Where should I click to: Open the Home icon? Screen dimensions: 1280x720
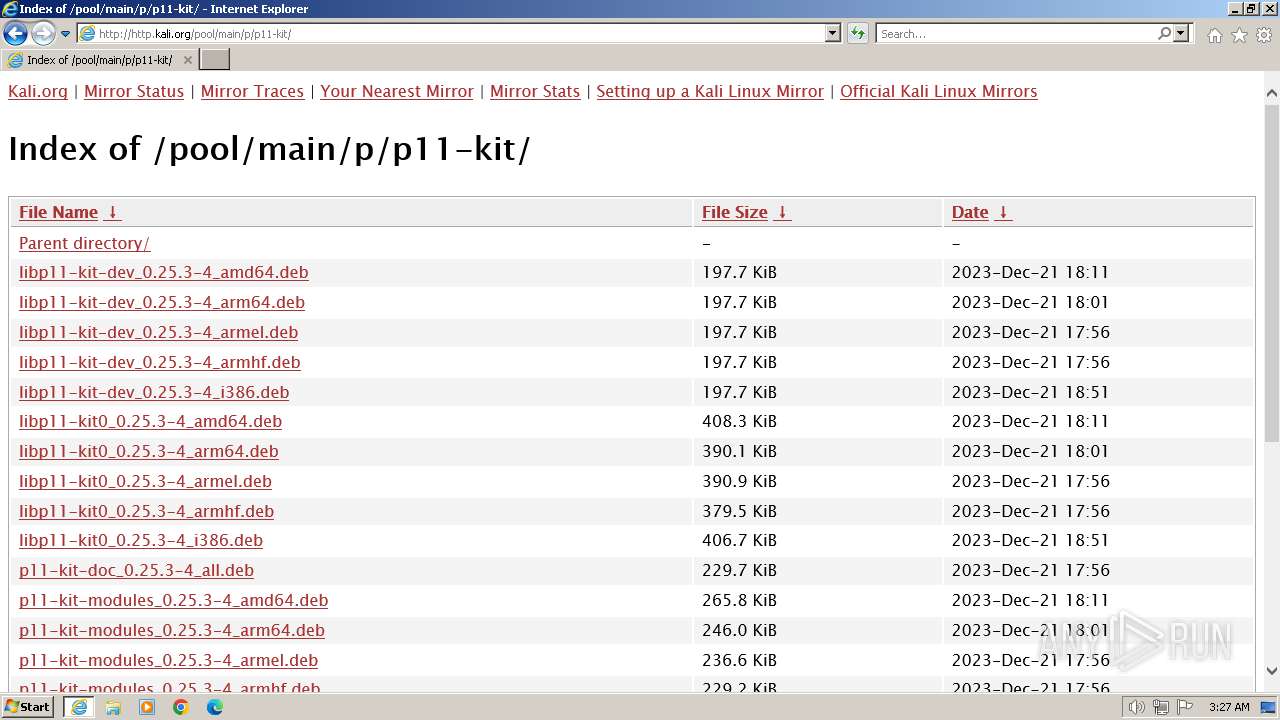(1214, 35)
